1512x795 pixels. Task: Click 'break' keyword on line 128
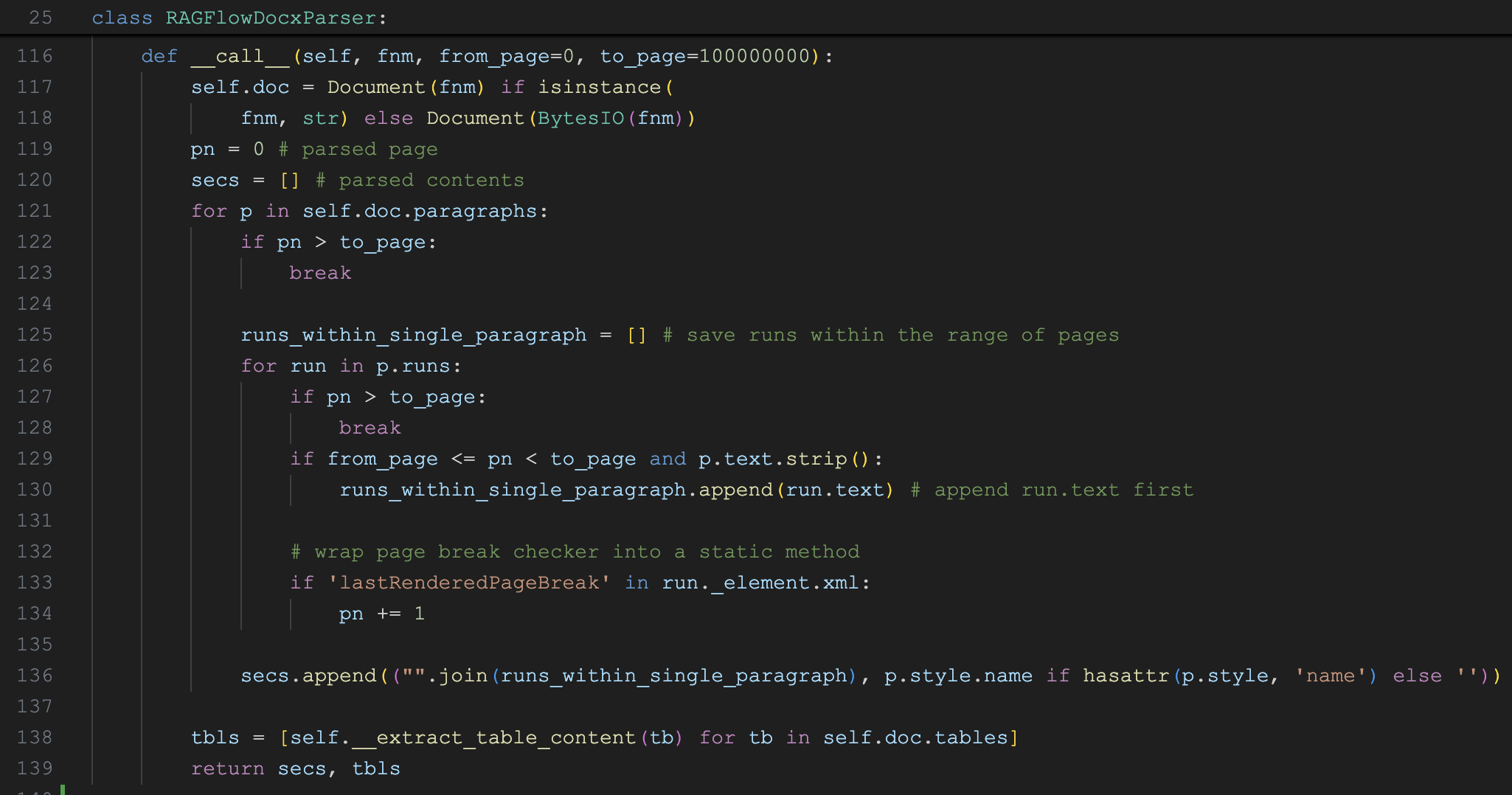pos(370,428)
